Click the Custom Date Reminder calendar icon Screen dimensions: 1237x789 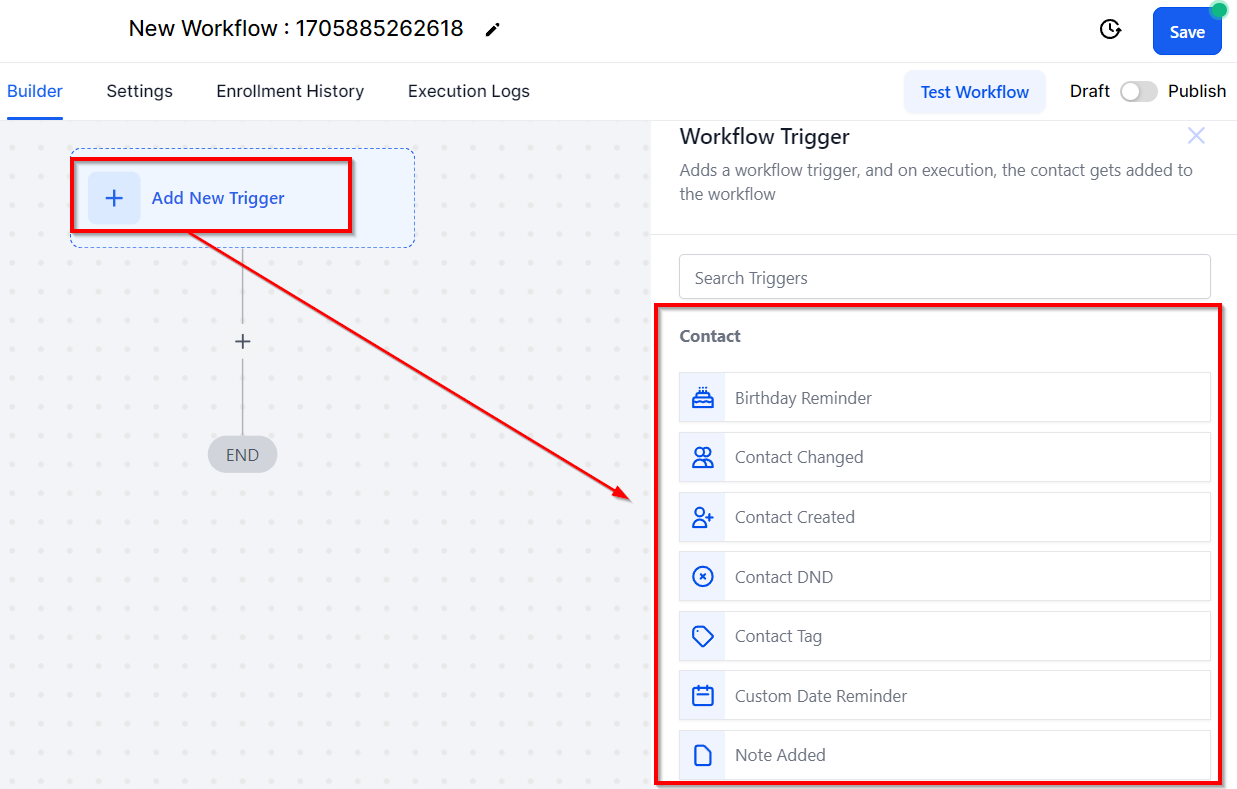[x=703, y=696]
